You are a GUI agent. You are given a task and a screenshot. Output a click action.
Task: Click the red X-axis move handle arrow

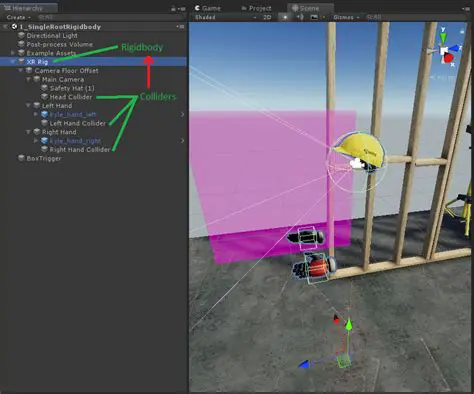tap(336, 319)
